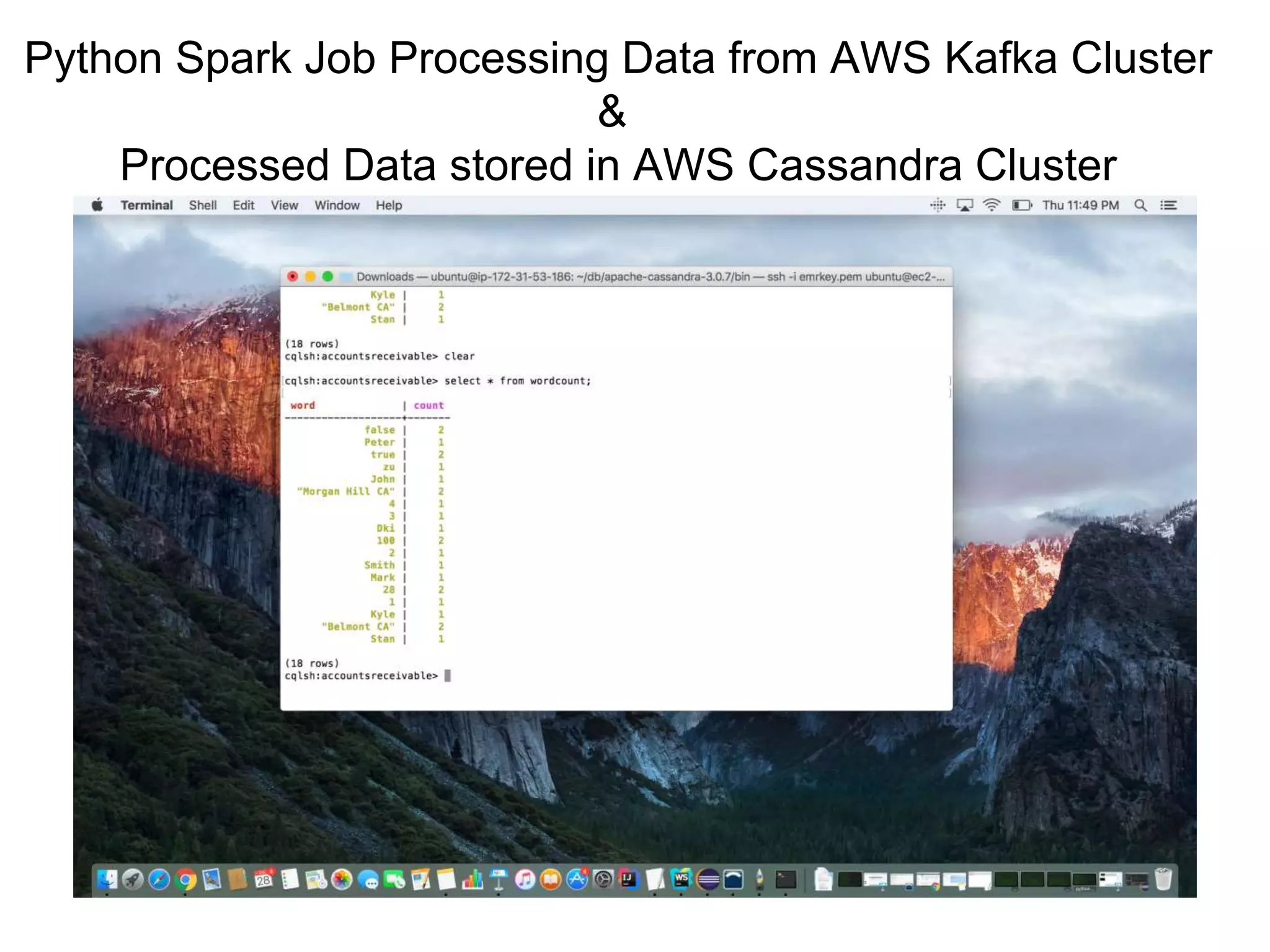Open Photos colorful flower icon in dock

(x=342, y=879)
